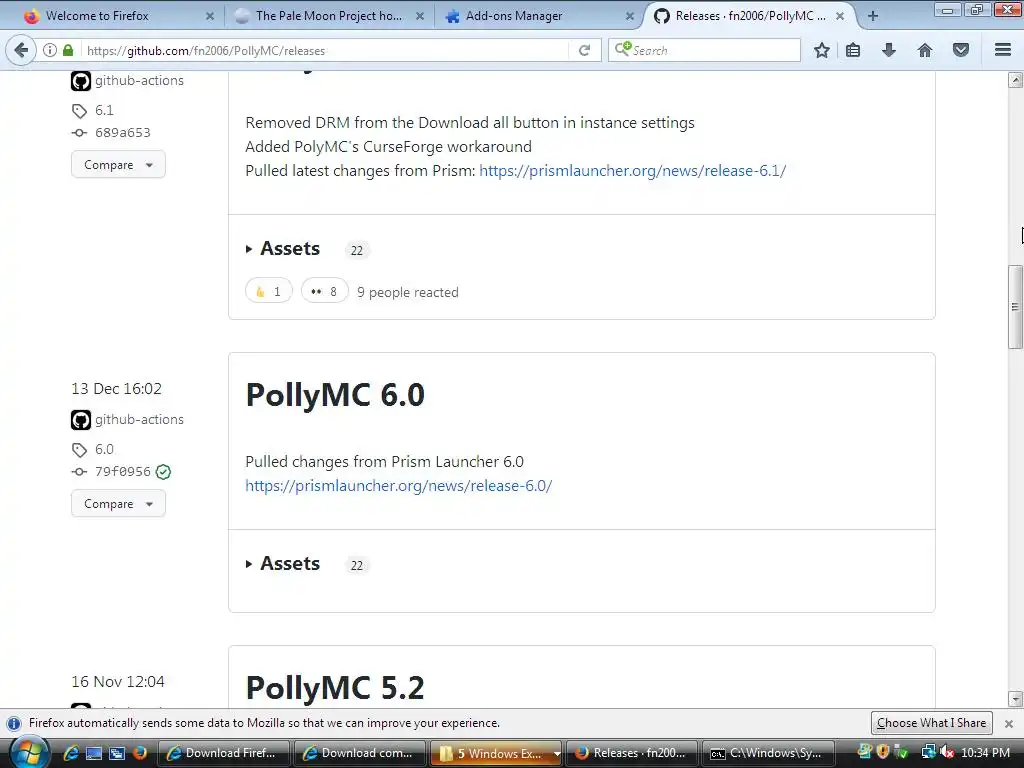Image resolution: width=1024 pixels, height=768 pixels.
Task: Open C:\Windows\Sy... command prompt taskbar item
Action: point(769,753)
